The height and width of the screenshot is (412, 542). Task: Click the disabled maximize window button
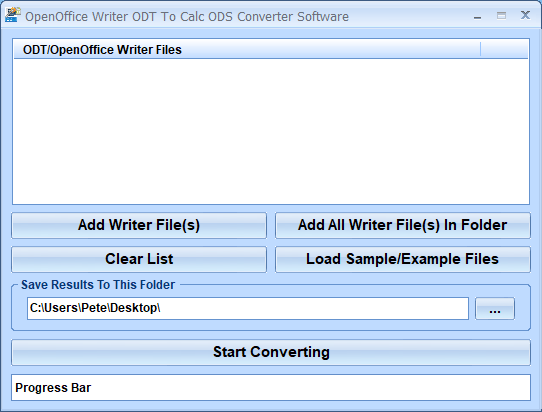[502, 16]
